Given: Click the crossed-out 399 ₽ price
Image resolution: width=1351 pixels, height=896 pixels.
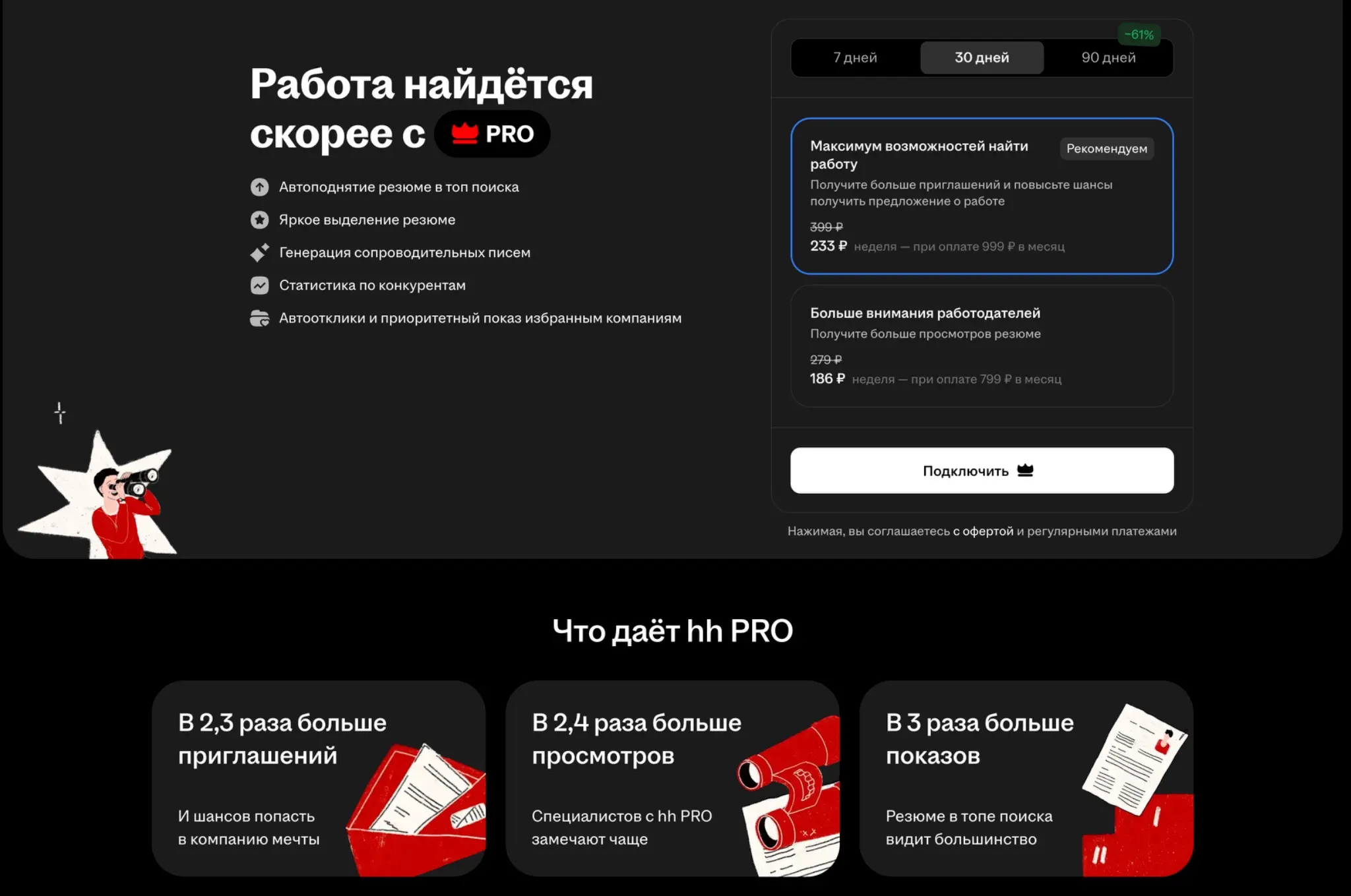Looking at the screenshot, I should pyautogui.click(x=826, y=227).
